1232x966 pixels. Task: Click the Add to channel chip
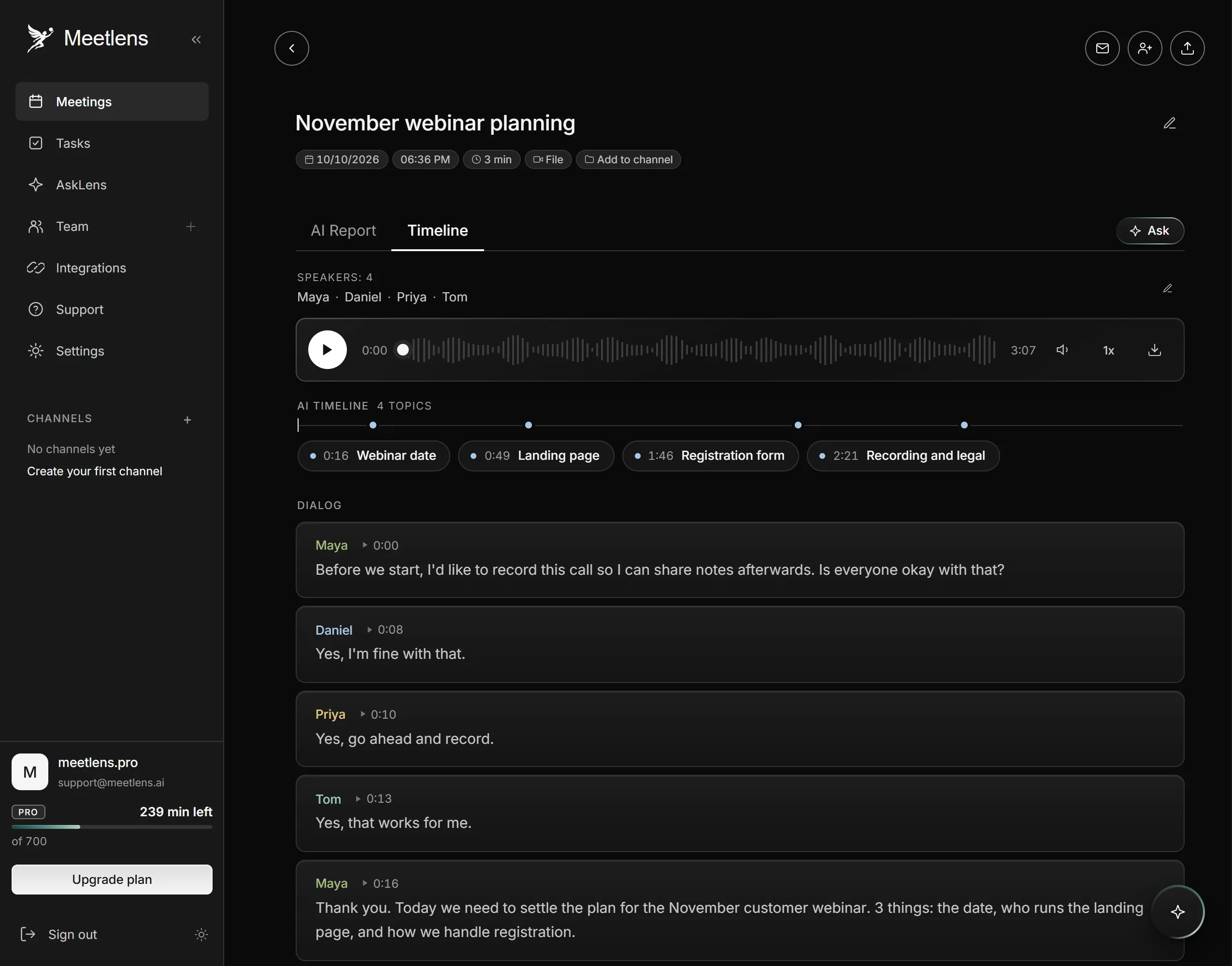[x=629, y=159]
